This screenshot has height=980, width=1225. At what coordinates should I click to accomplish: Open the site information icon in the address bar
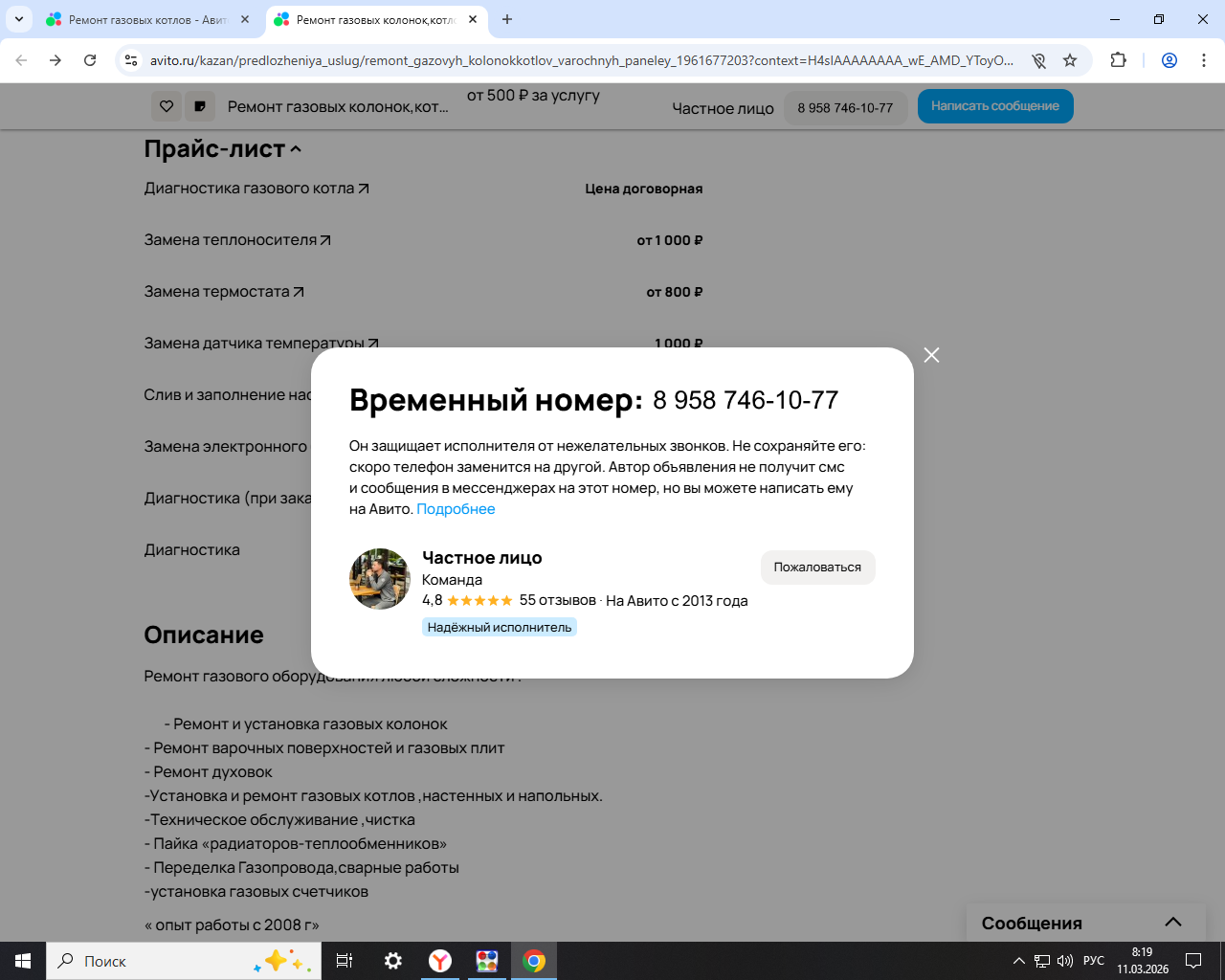131,60
